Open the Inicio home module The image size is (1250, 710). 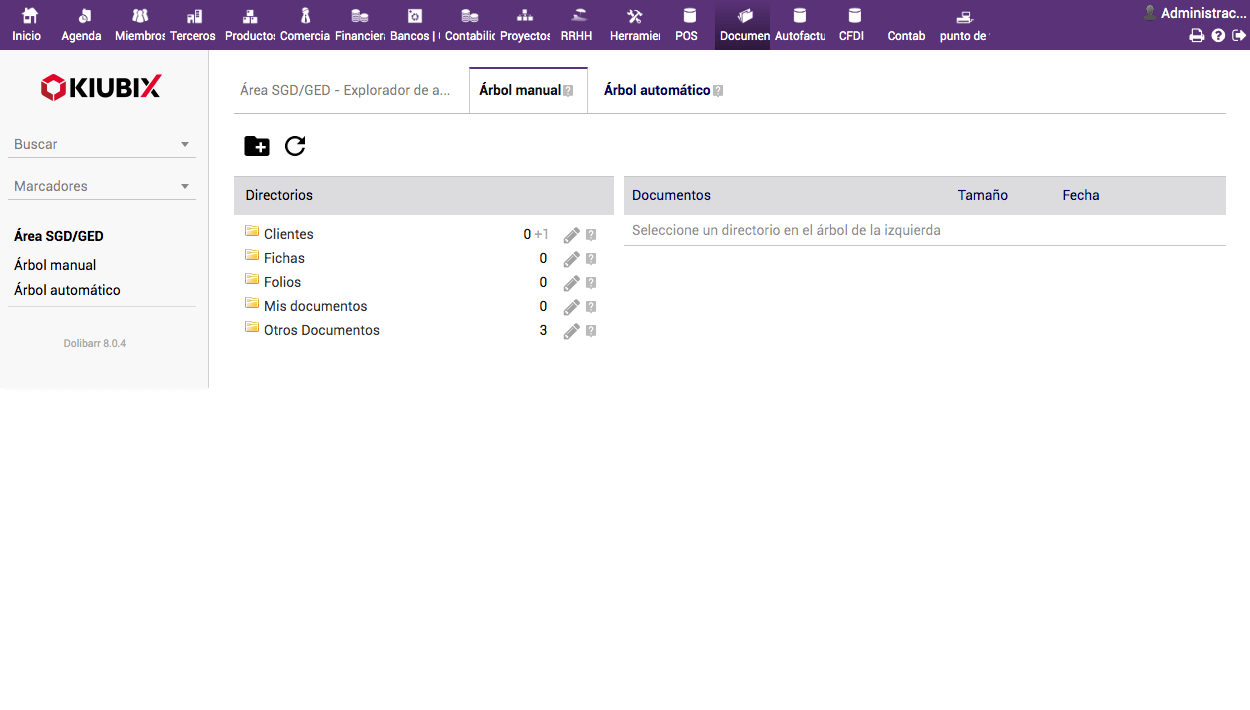pyautogui.click(x=27, y=25)
